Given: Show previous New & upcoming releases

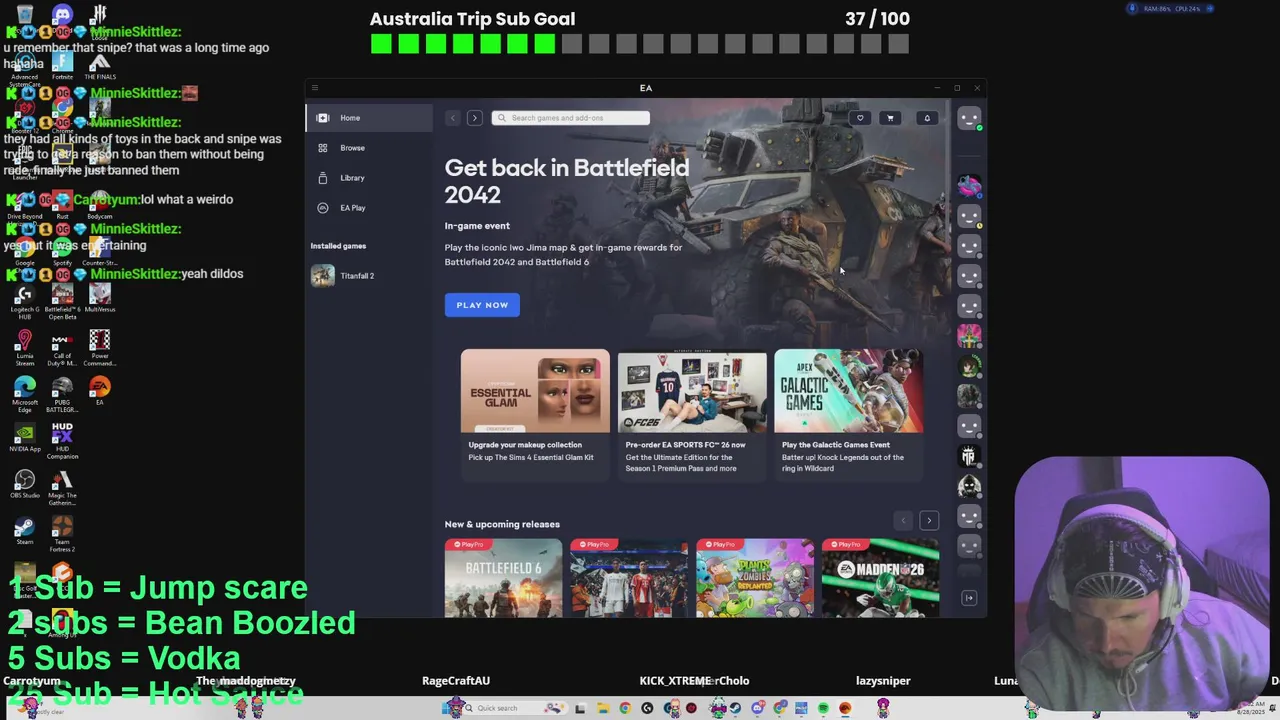Looking at the screenshot, I should (x=903, y=520).
